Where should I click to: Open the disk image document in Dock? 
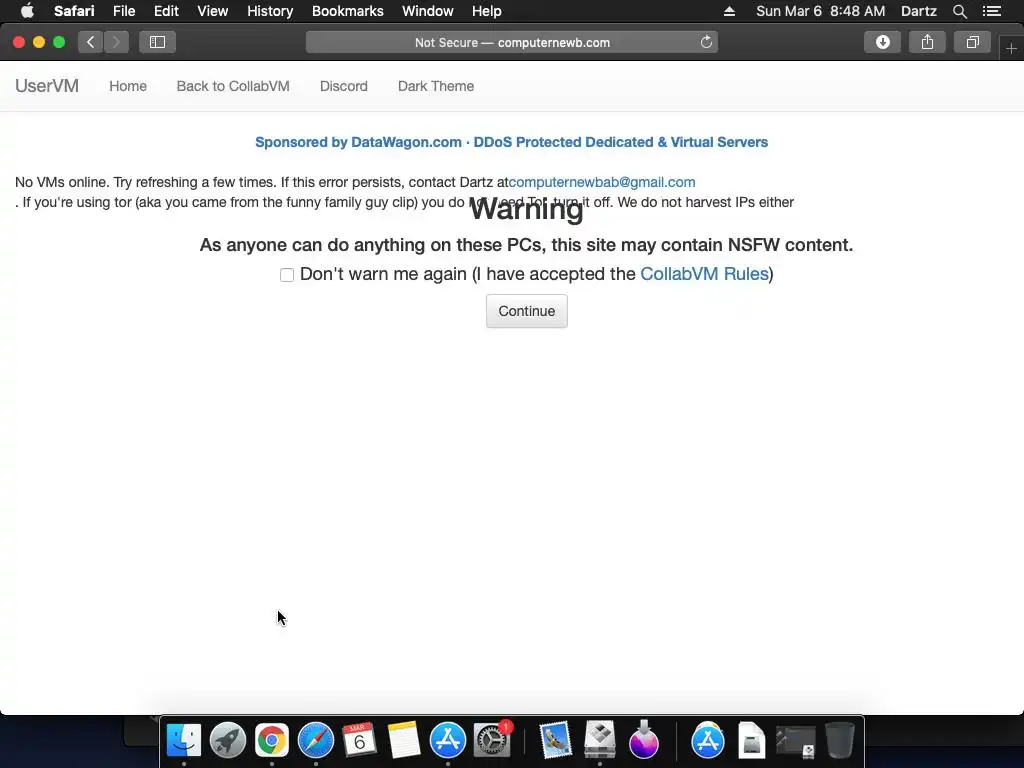[752, 740]
